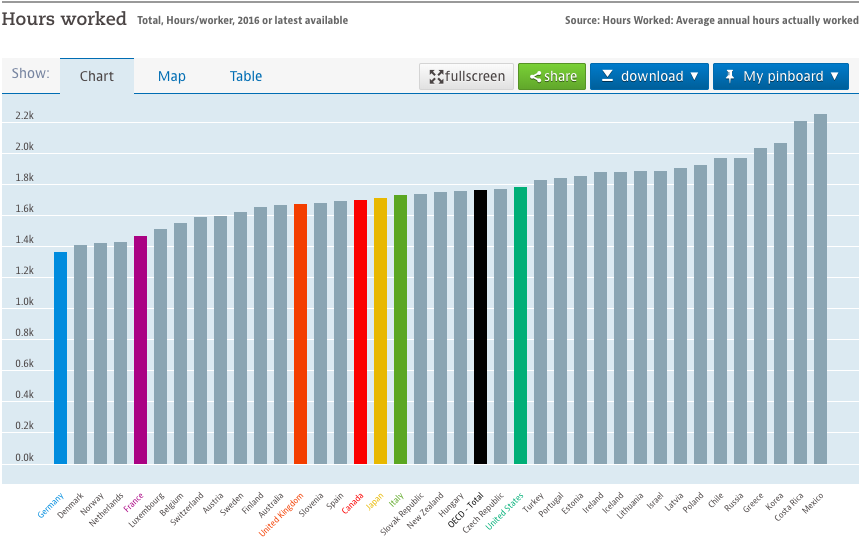Click the yellow Japan bar

[x=381, y=331]
